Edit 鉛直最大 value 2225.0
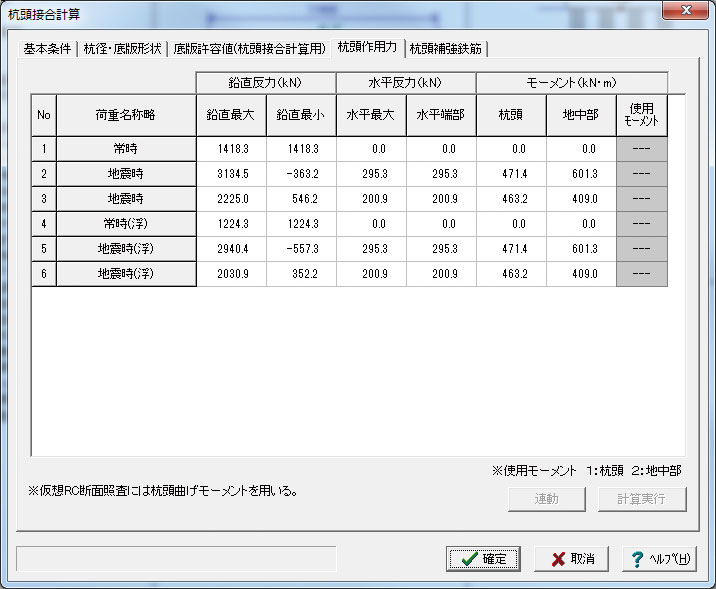This screenshot has width=716, height=589. [231, 199]
